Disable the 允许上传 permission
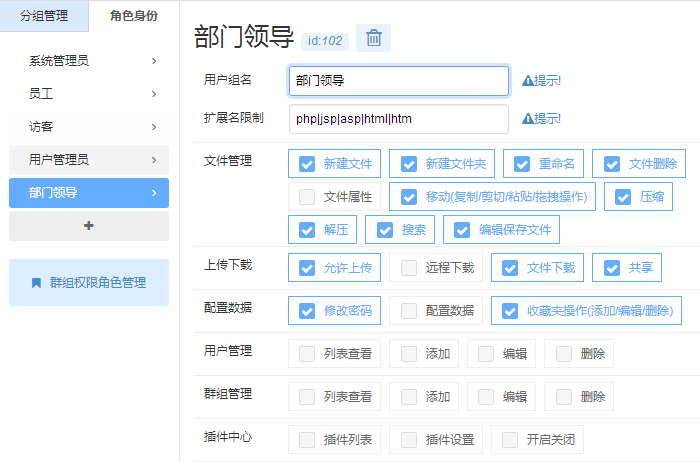The height and width of the screenshot is (462, 700). (307, 268)
